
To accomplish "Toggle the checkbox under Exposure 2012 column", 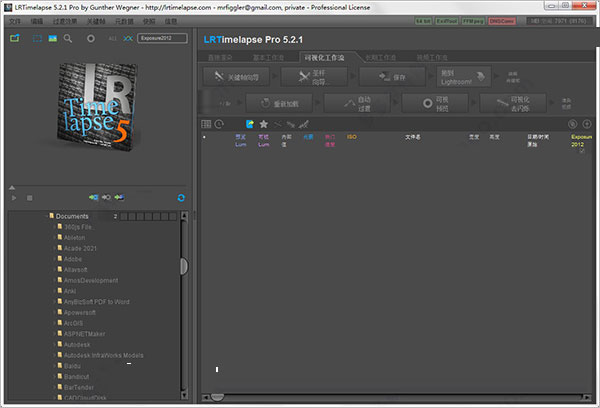I will click(x=582, y=151).
